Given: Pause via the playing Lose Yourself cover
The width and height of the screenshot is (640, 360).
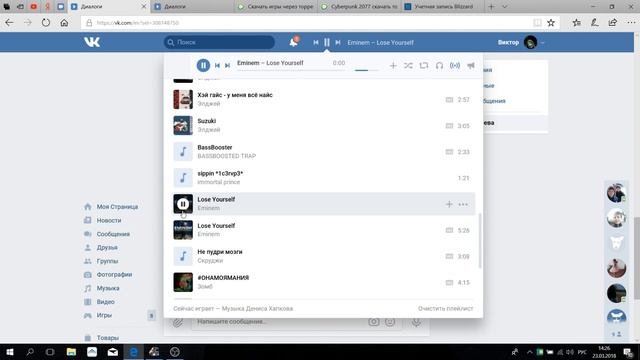Looking at the screenshot, I should pyautogui.click(x=183, y=204).
